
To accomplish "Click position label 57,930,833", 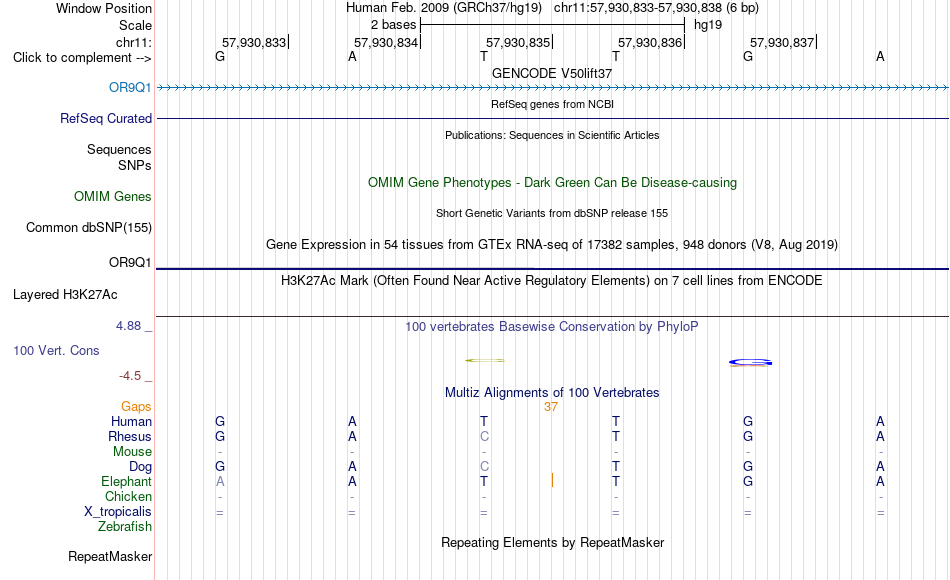I will [254, 42].
